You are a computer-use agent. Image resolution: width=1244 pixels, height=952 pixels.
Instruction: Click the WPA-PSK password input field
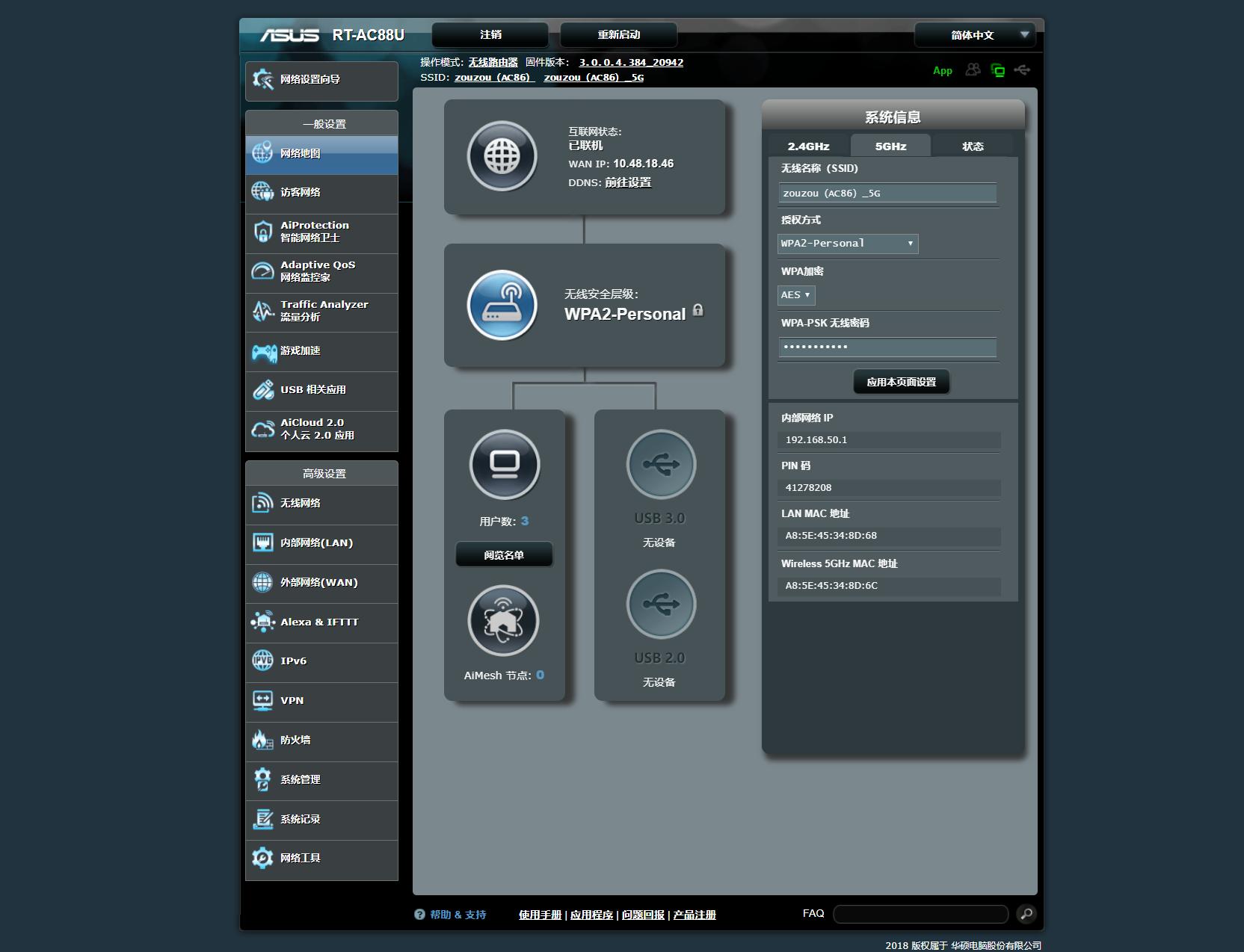pos(887,347)
